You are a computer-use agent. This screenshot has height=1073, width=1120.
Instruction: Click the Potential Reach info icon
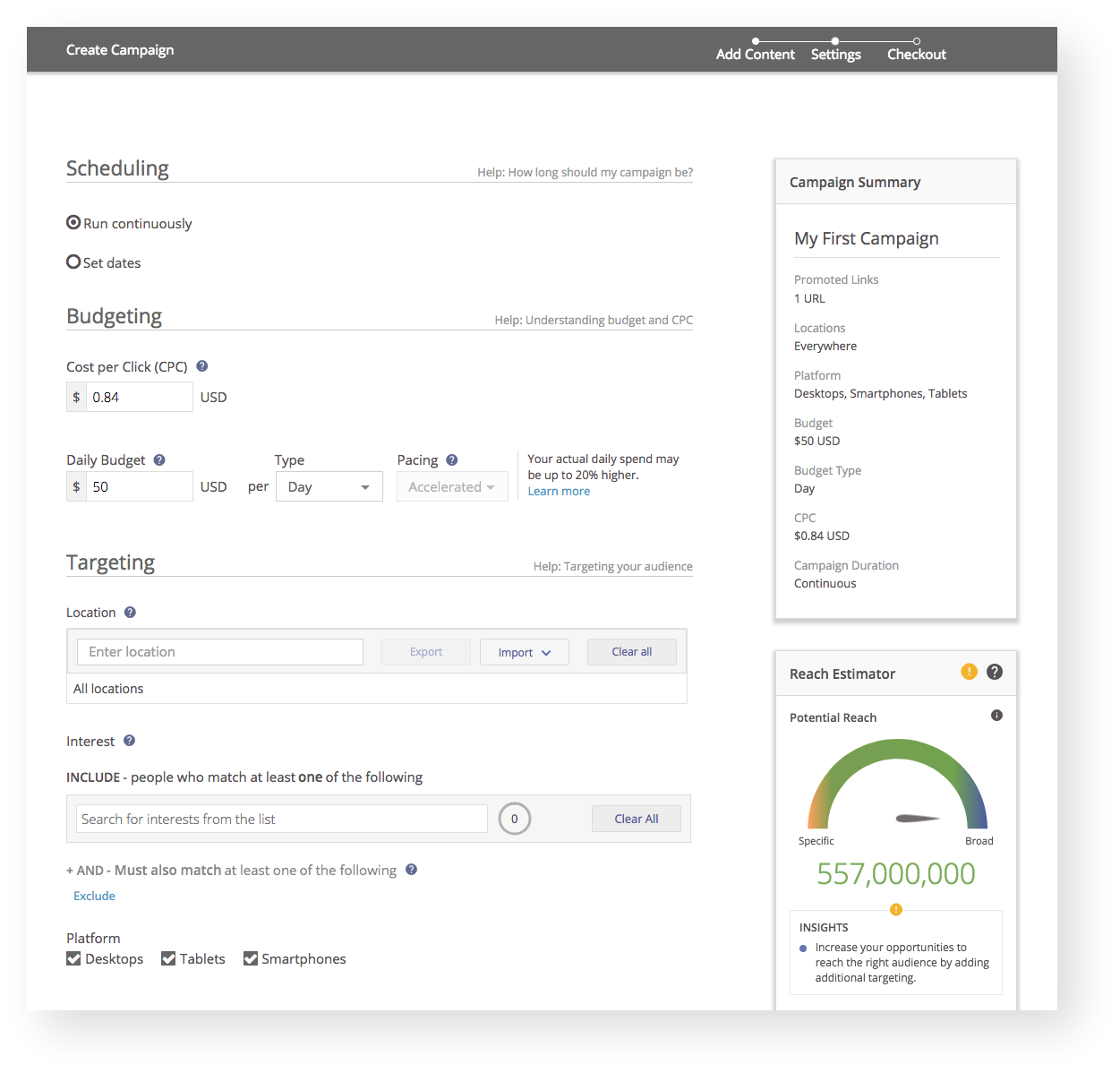996,716
